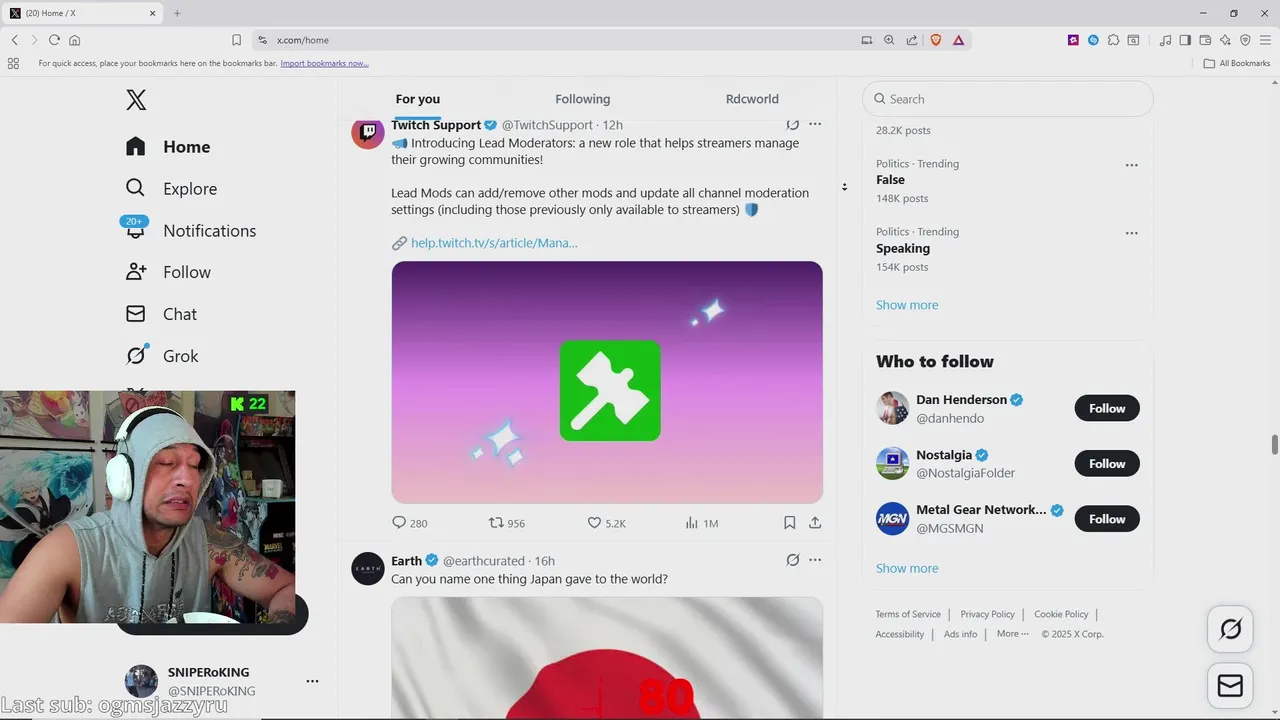Open more options for False trend
The width and height of the screenshot is (1280, 720).
point(1131,165)
